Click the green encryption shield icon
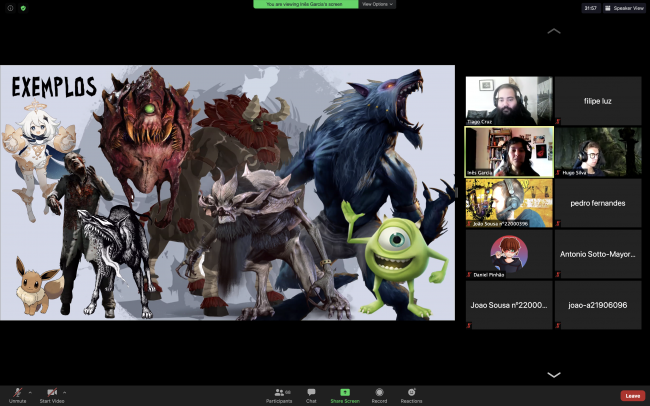The image size is (650, 406). pyautogui.click(x=23, y=7)
